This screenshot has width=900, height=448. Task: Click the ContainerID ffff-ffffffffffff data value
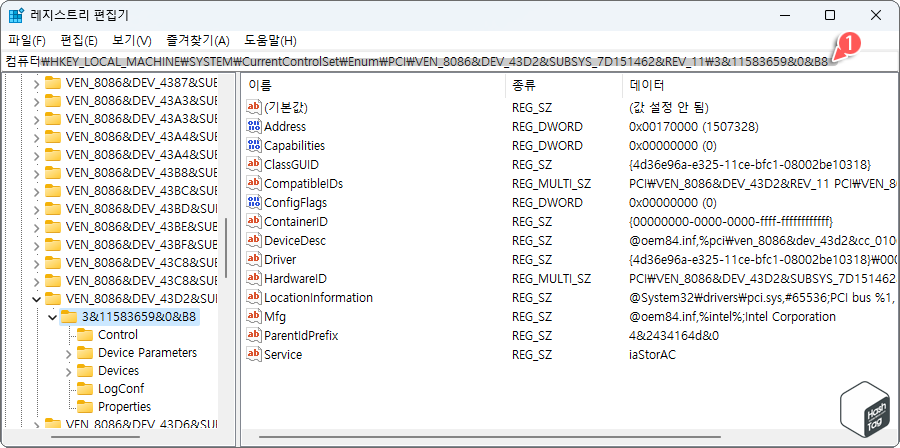pos(730,221)
